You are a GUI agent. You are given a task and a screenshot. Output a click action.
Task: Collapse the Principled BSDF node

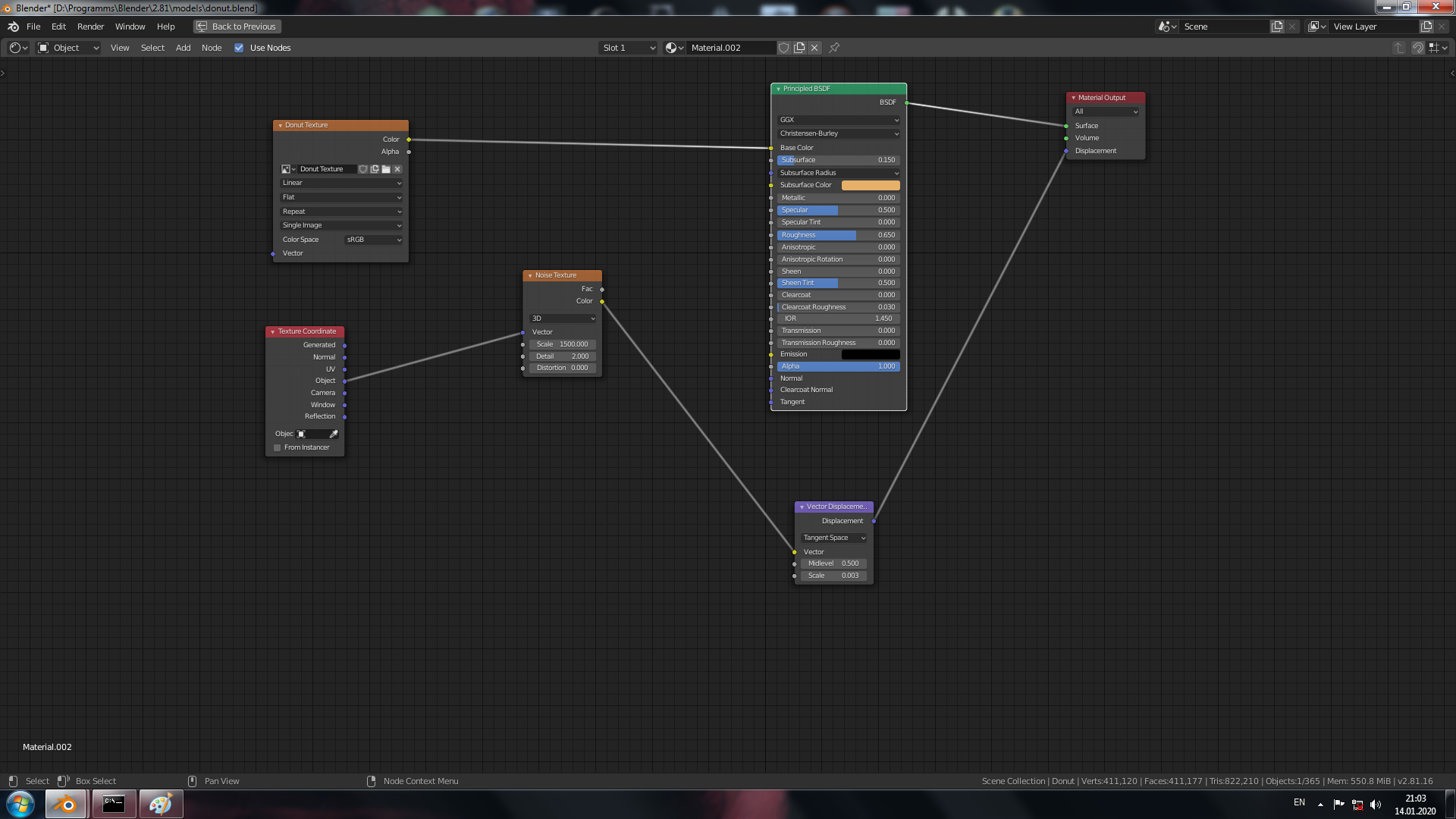(778, 89)
